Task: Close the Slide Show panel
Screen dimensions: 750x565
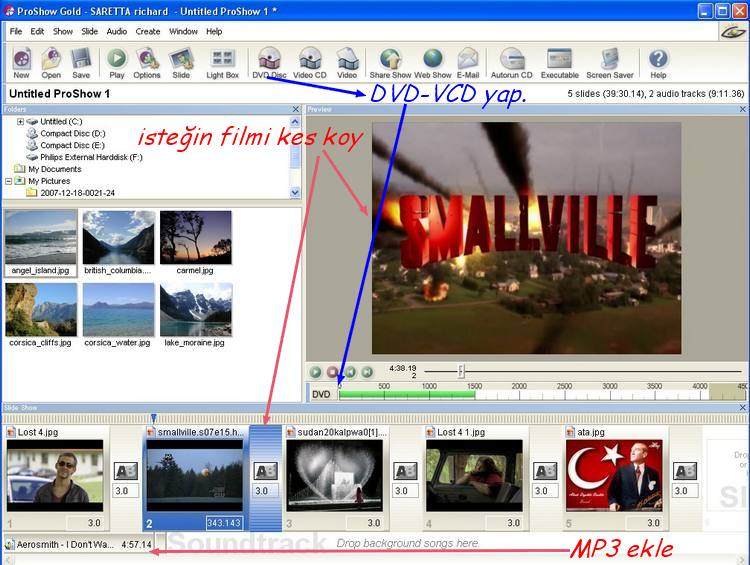Action: pyautogui.click(x=742, y=408)
